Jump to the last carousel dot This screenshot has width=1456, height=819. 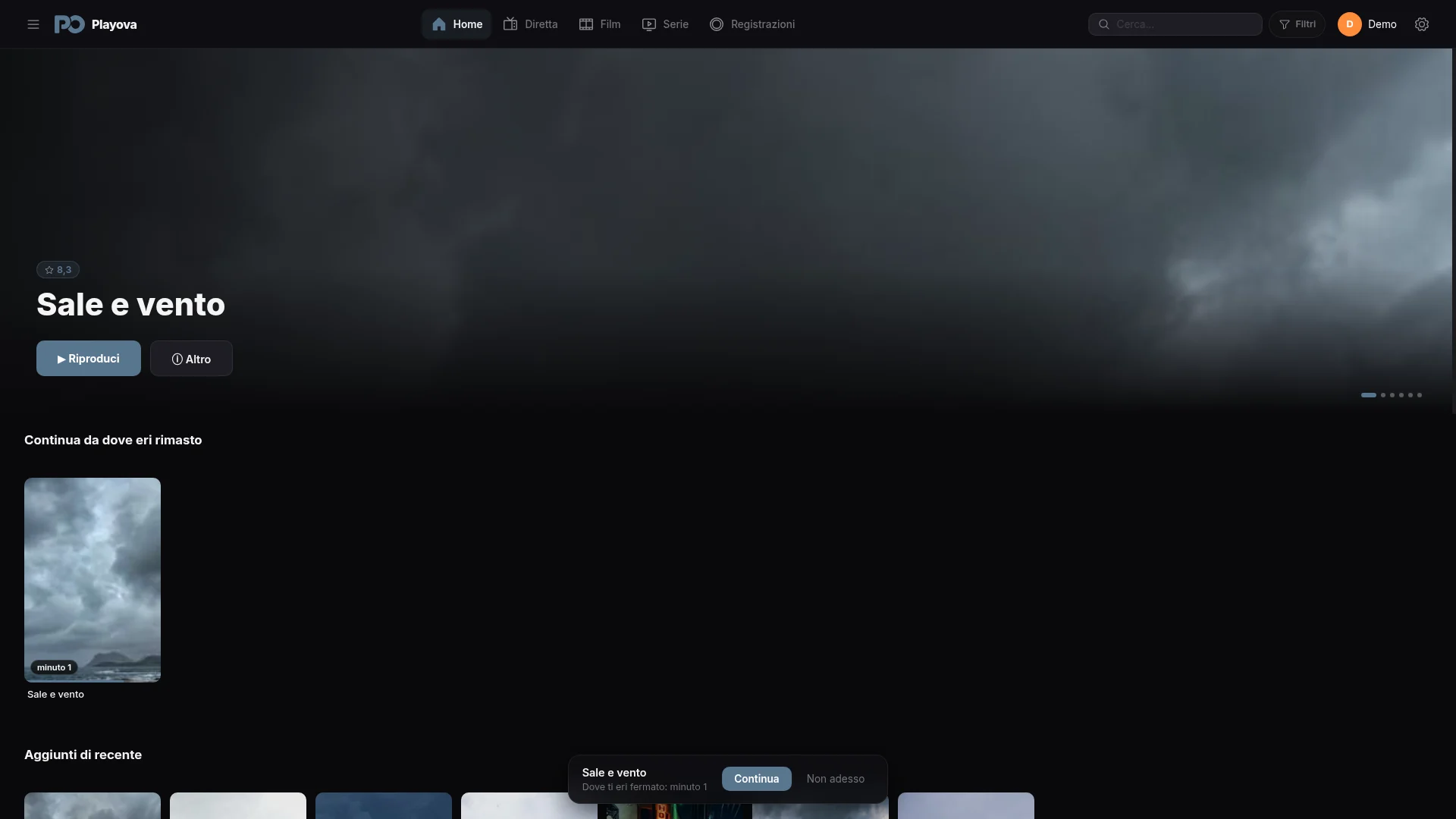coord(1420,395)
